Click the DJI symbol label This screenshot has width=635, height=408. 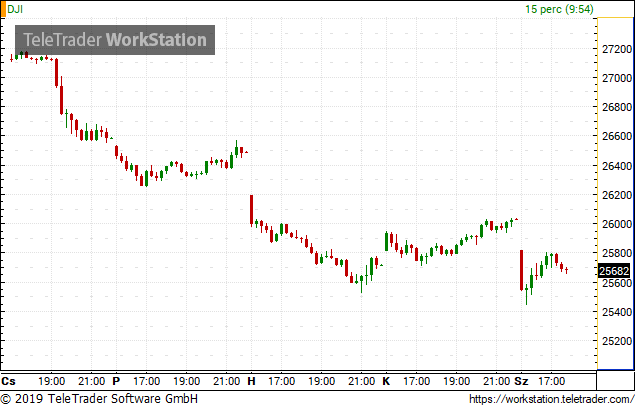click(x=15, y=9)
